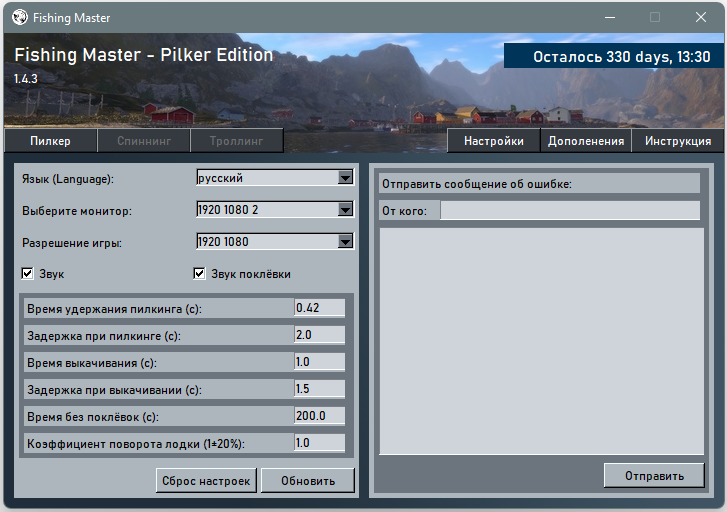The height and width of the screenshot is (512, 727).
Task: Select Время выкачивания value field
Action: point(319,362)
